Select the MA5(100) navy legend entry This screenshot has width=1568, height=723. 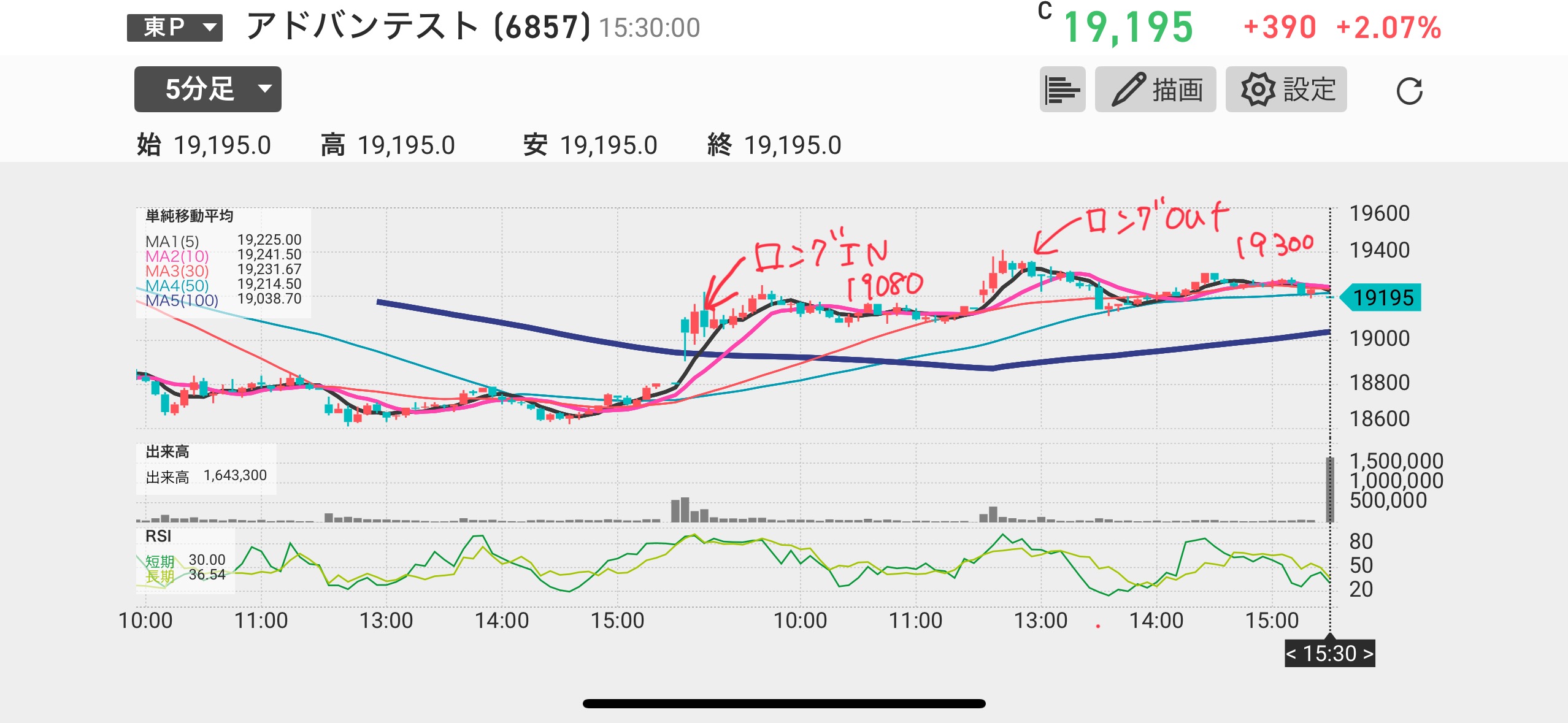[x=182, y=300]
